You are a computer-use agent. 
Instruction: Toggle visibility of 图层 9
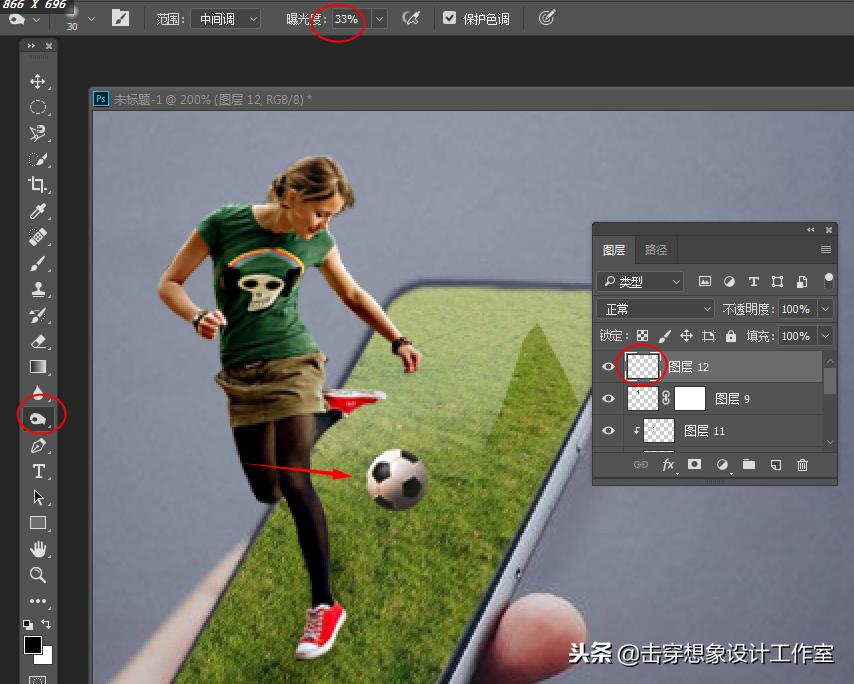[608, 399]
